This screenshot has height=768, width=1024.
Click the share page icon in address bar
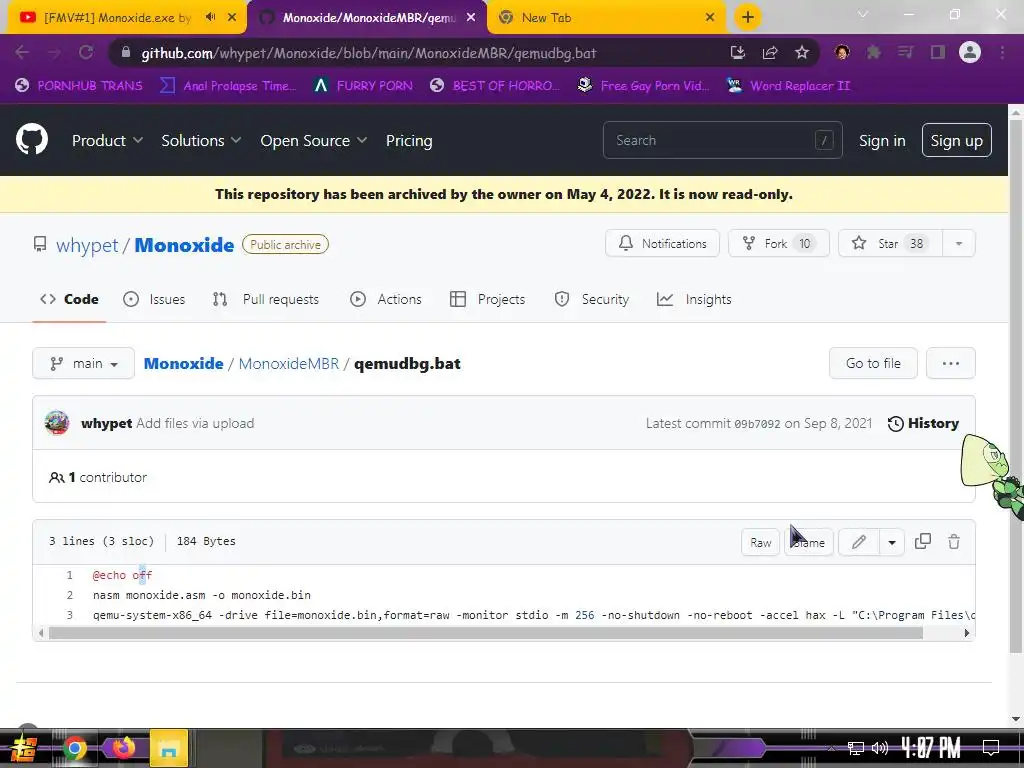click(770, 53)
